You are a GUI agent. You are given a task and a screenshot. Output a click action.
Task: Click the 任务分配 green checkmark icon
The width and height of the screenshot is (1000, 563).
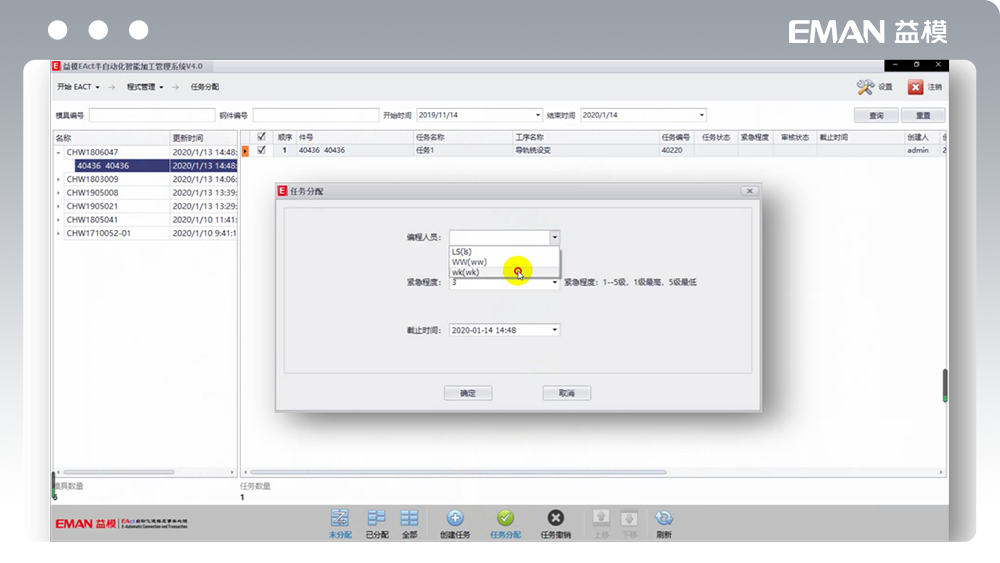[x=505, y=518]
